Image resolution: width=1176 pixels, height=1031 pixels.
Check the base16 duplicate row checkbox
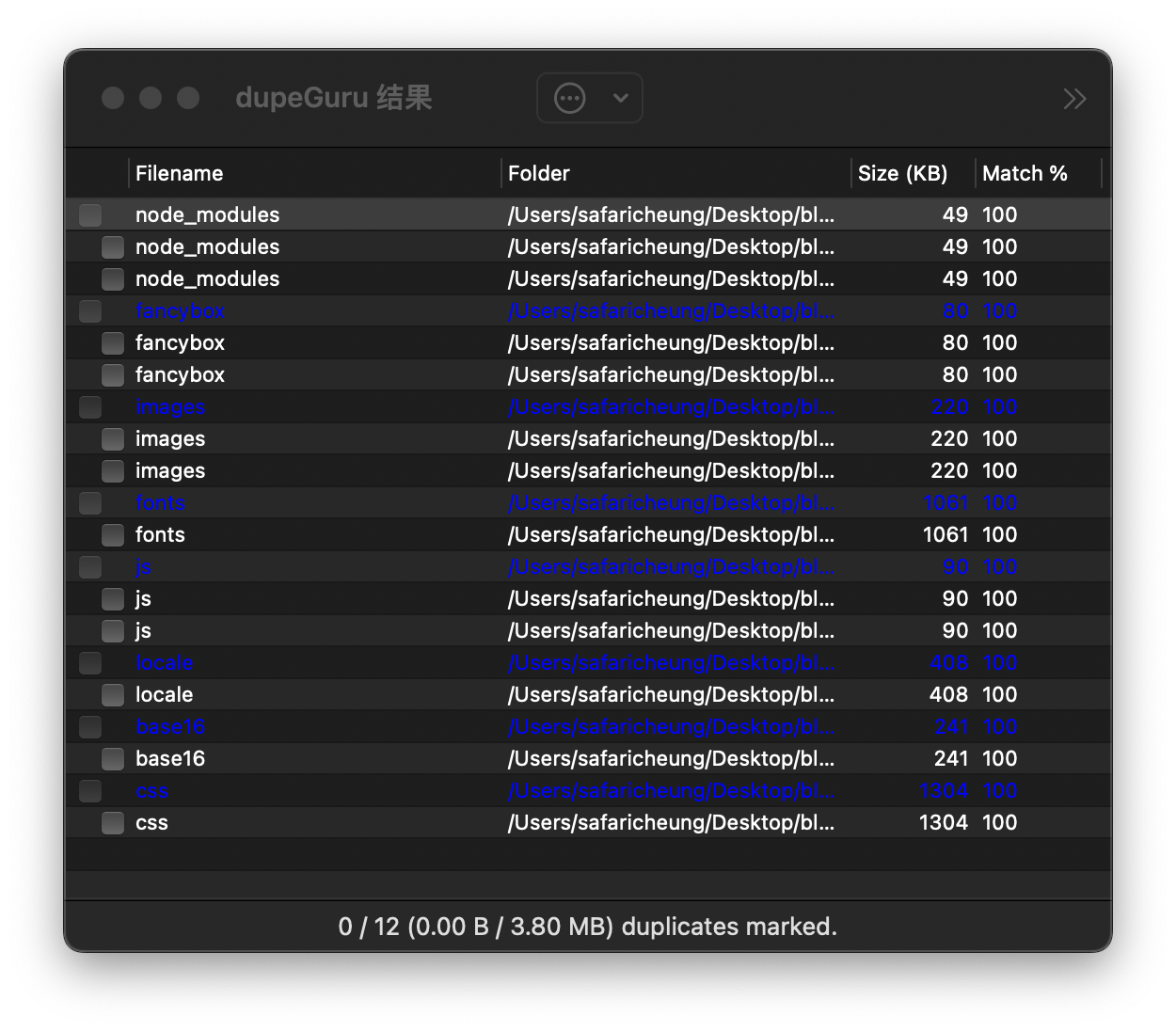point(113,759)
